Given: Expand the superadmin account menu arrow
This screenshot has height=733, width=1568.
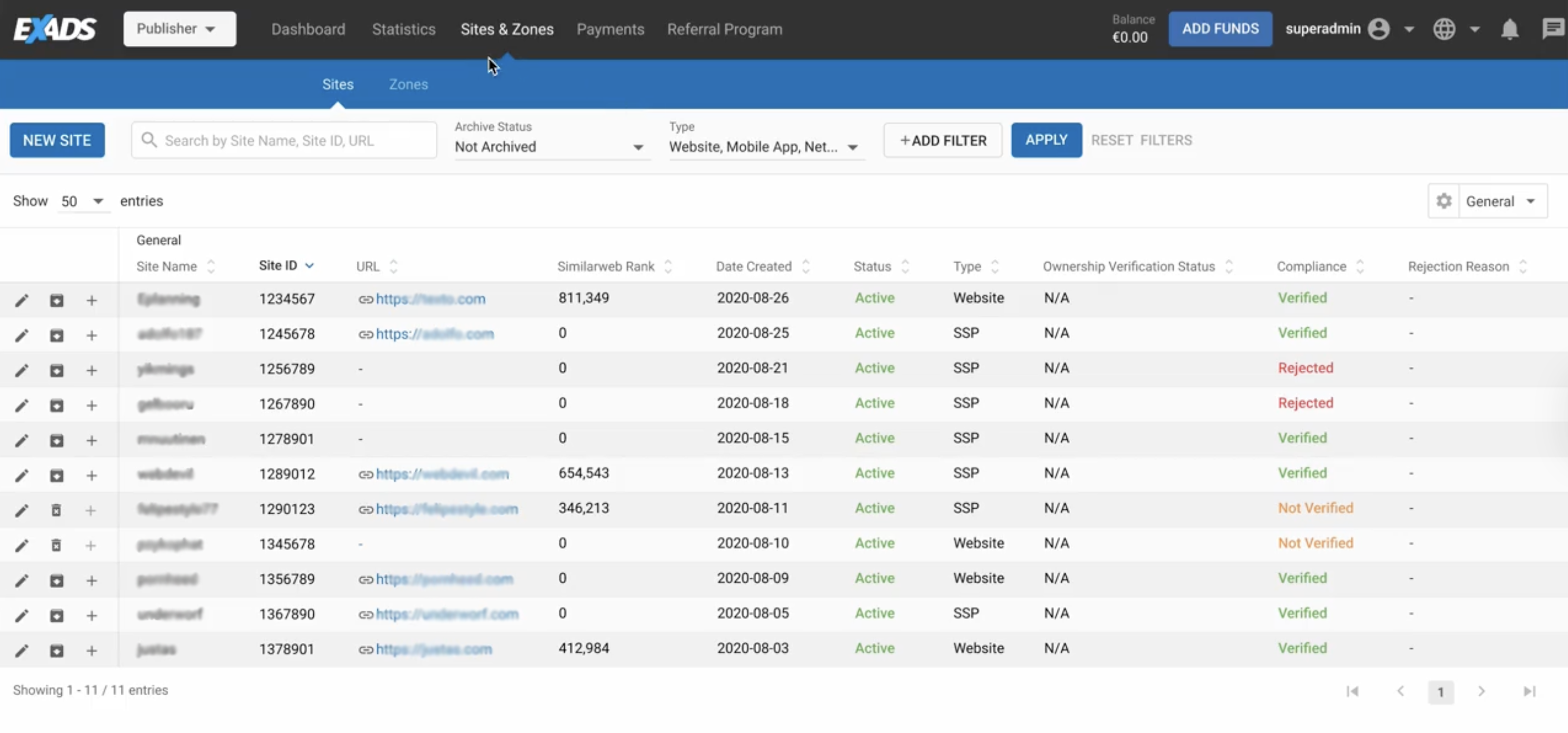Looking at the screenshot, I should 1408,29.
